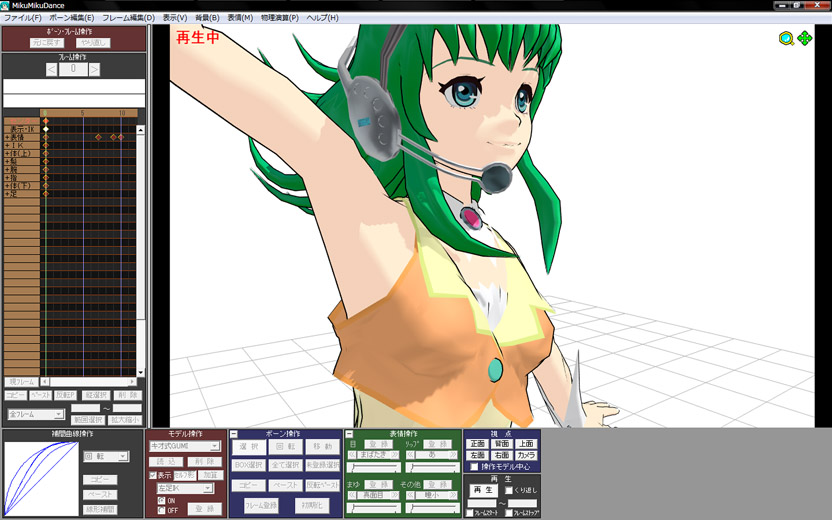Click timeline horizontal scrollbar left arrow

click(45, 382)
